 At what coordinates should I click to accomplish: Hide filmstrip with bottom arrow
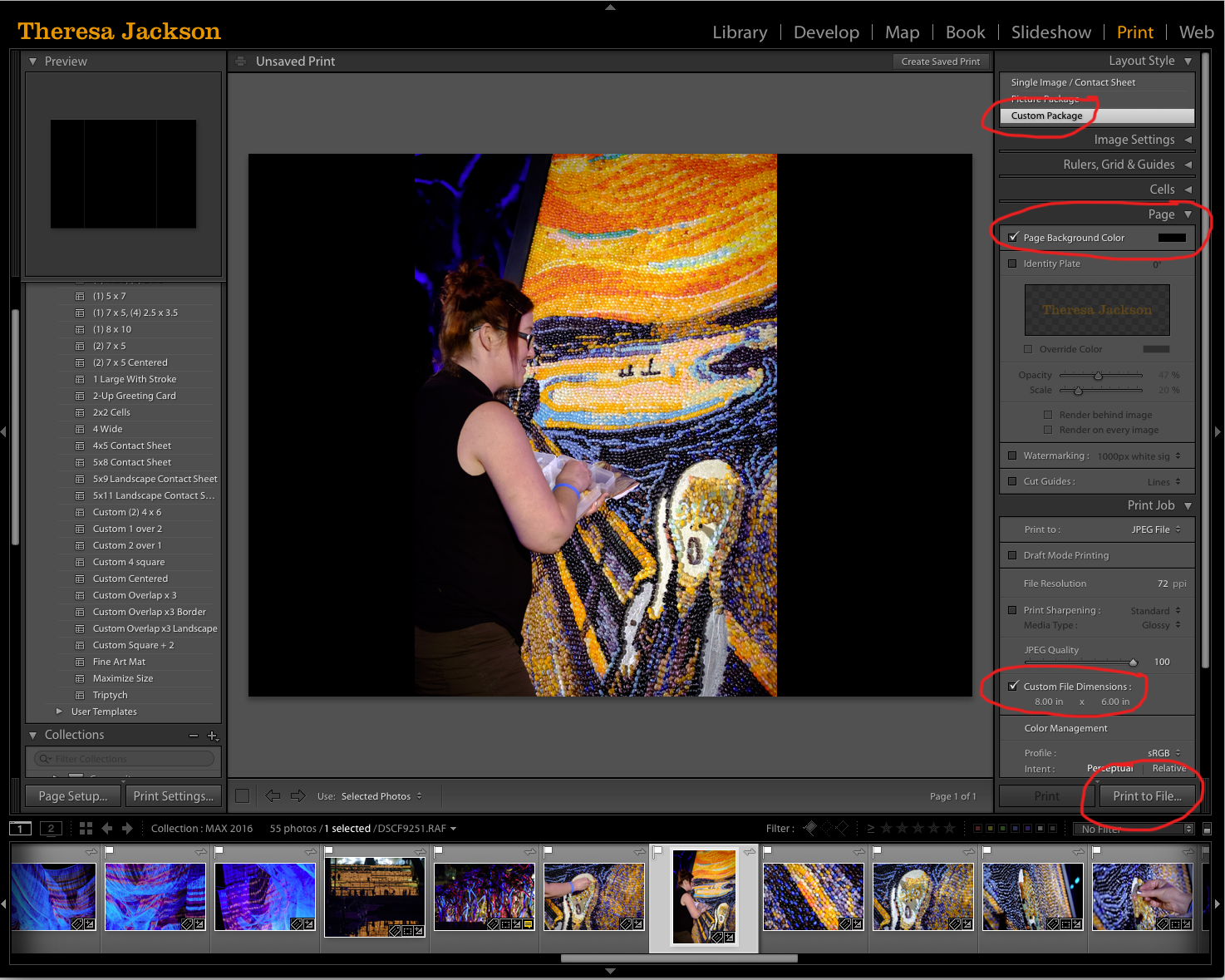(611, 971)
